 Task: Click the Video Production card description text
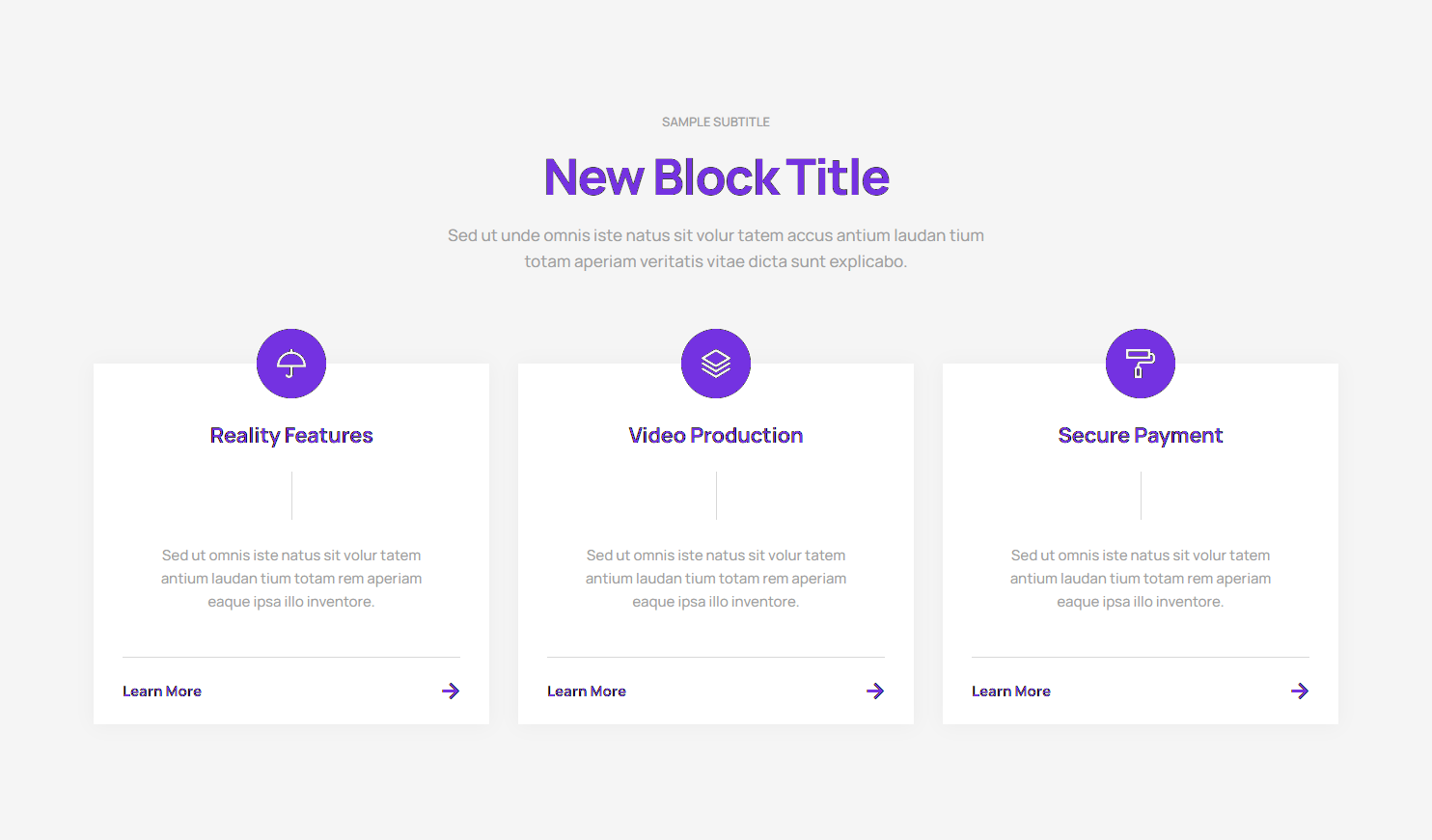point(716,579)
